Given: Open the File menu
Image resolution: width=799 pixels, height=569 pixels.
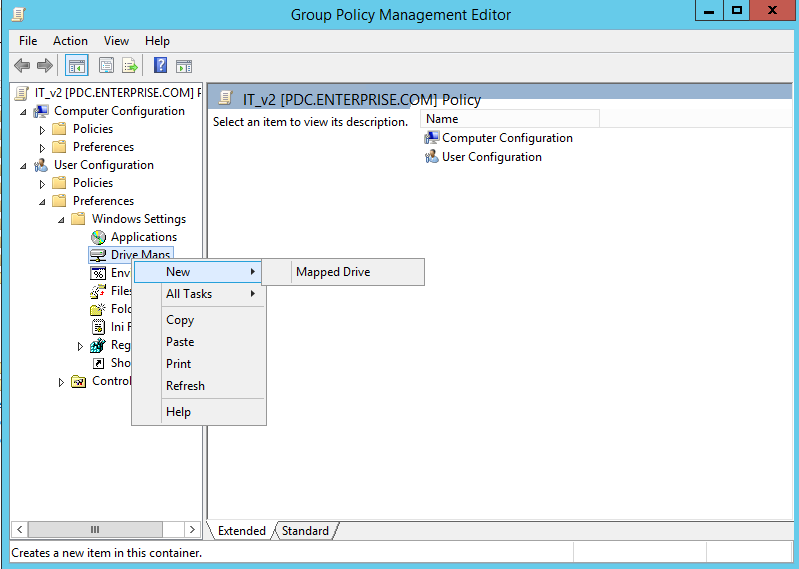Looking at the screenshot, I should [x=28, y=41].
